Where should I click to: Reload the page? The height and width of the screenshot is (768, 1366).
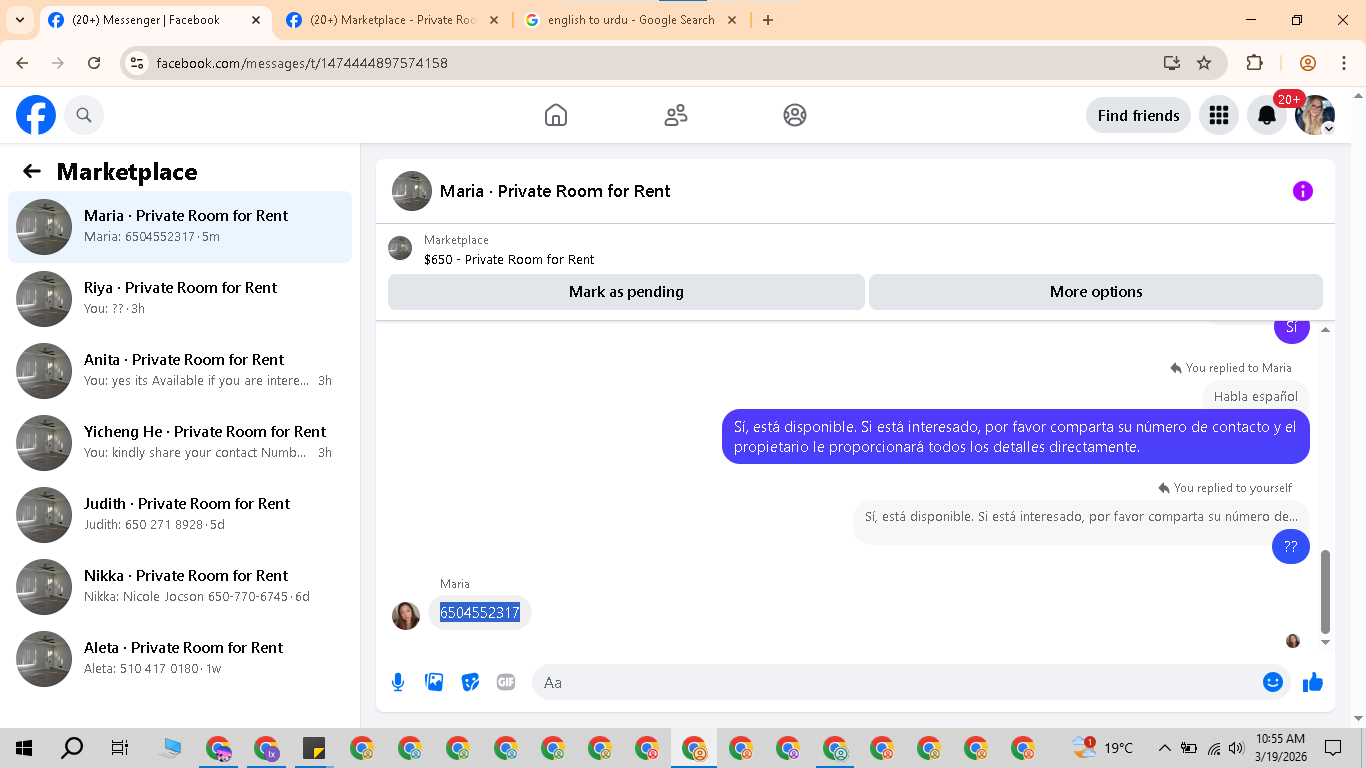[94, 63]
